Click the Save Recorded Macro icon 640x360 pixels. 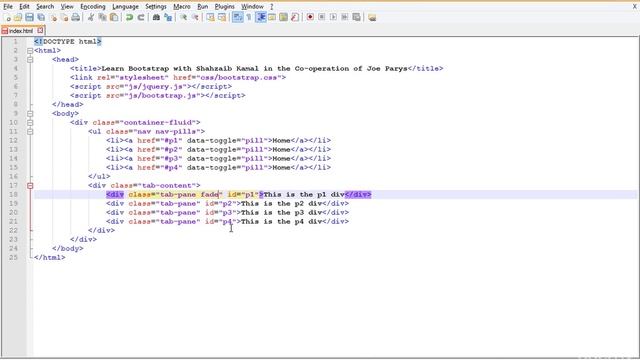click(356, 18)
